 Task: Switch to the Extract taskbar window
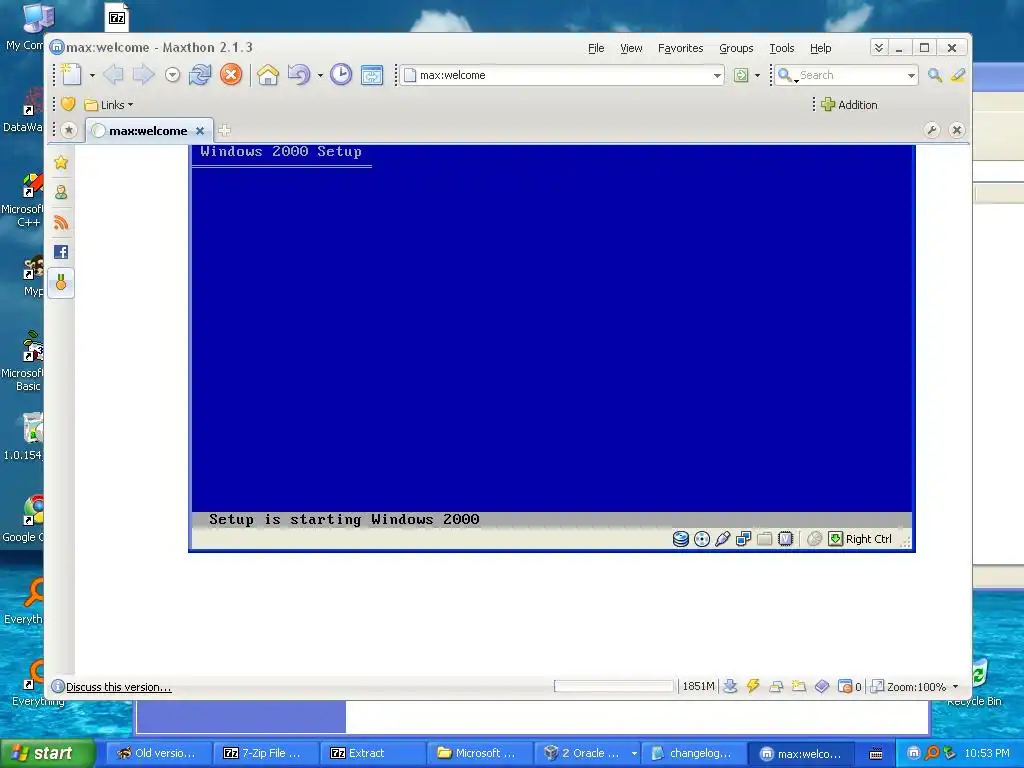[x=372, y=754]
